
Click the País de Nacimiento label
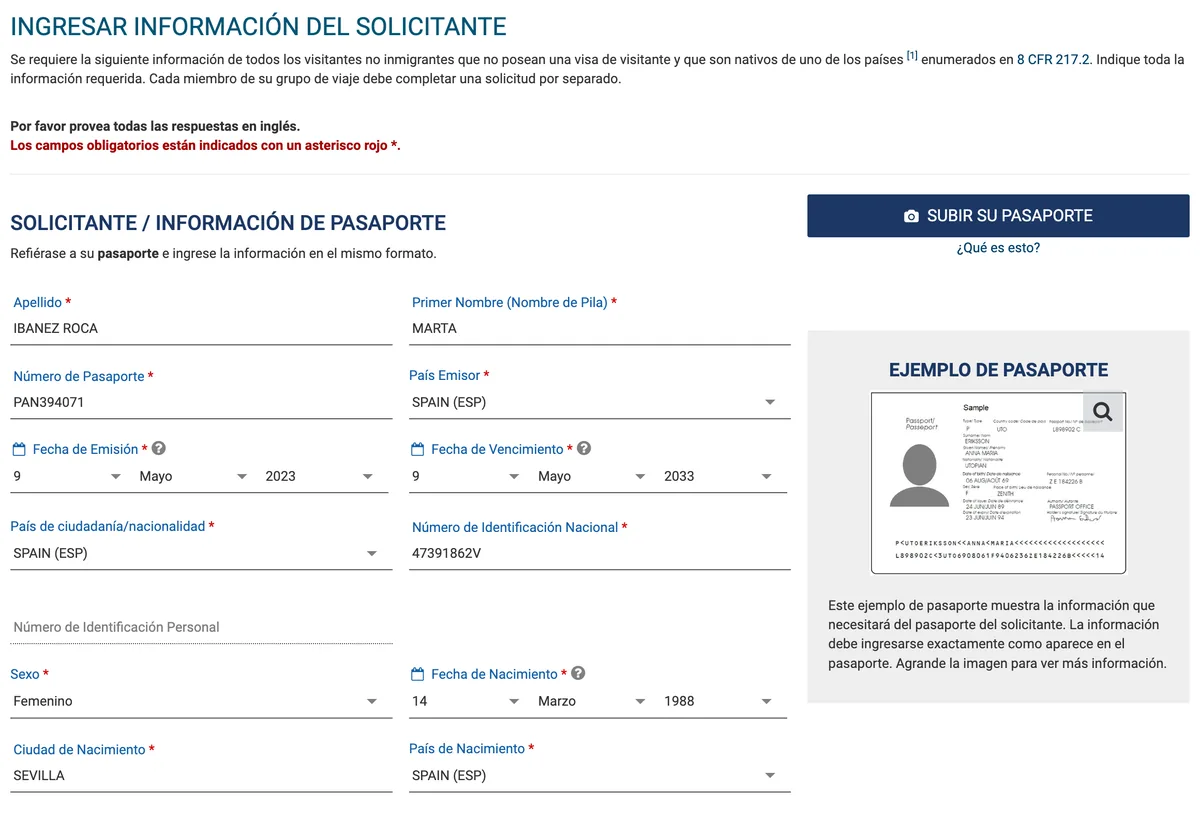tap(467, 748)
